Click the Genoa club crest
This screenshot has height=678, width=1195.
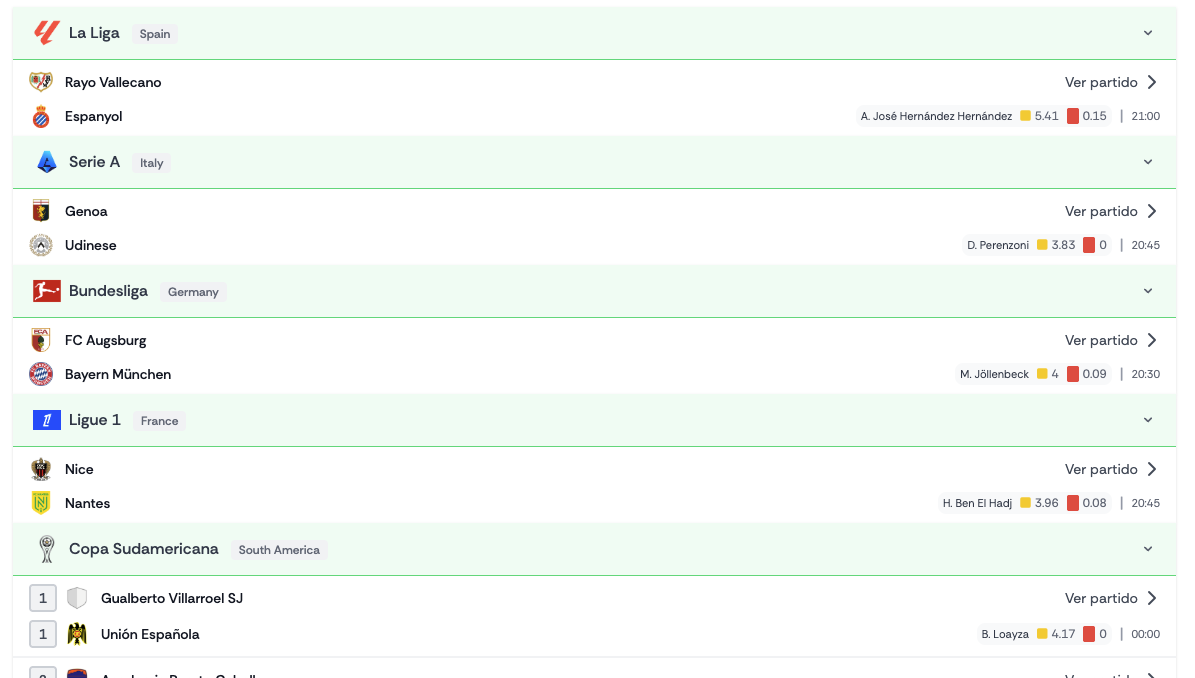pos(40,211)
